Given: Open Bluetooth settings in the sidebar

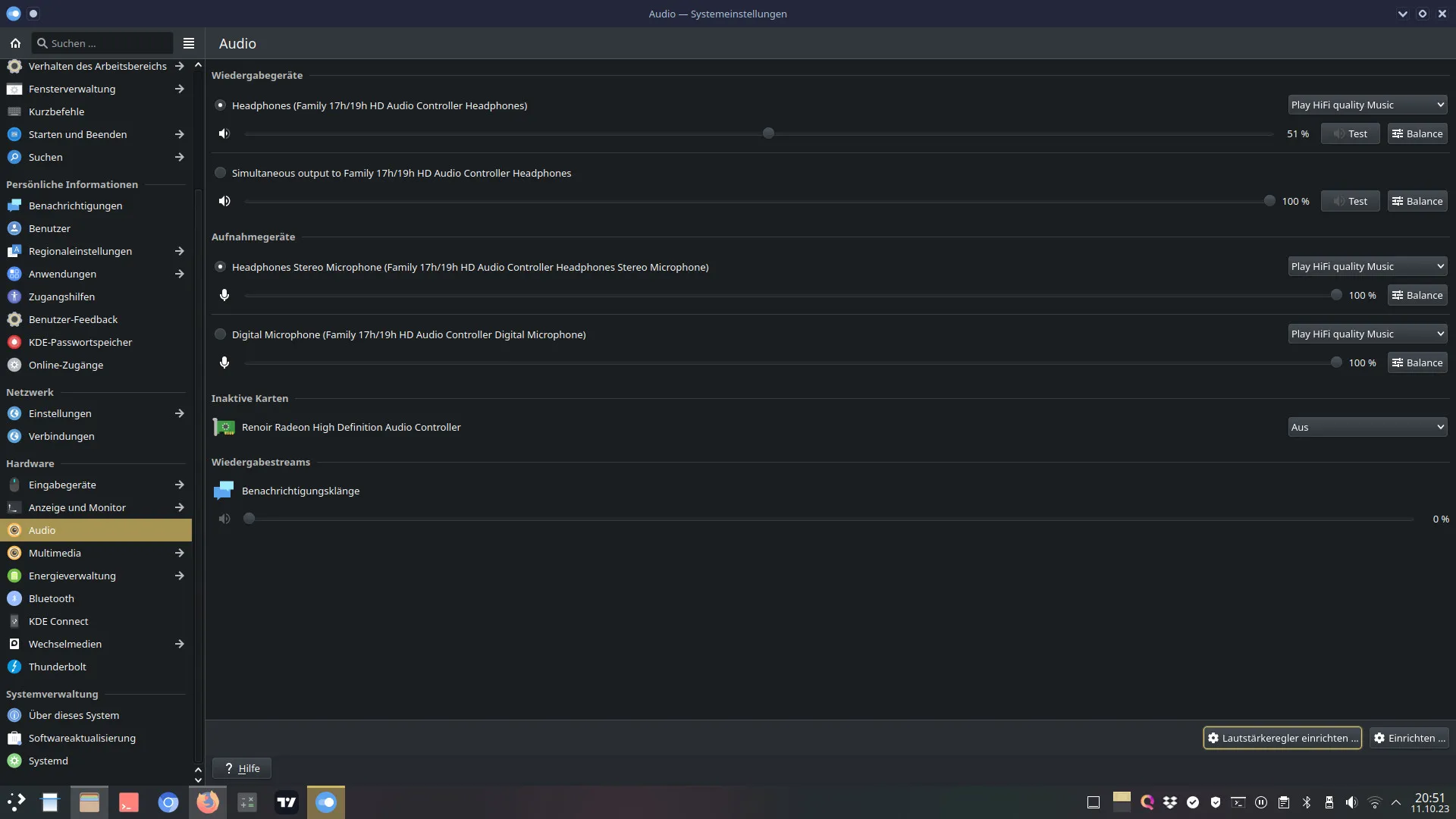Looking at the screenshot, I should point(52,598).
